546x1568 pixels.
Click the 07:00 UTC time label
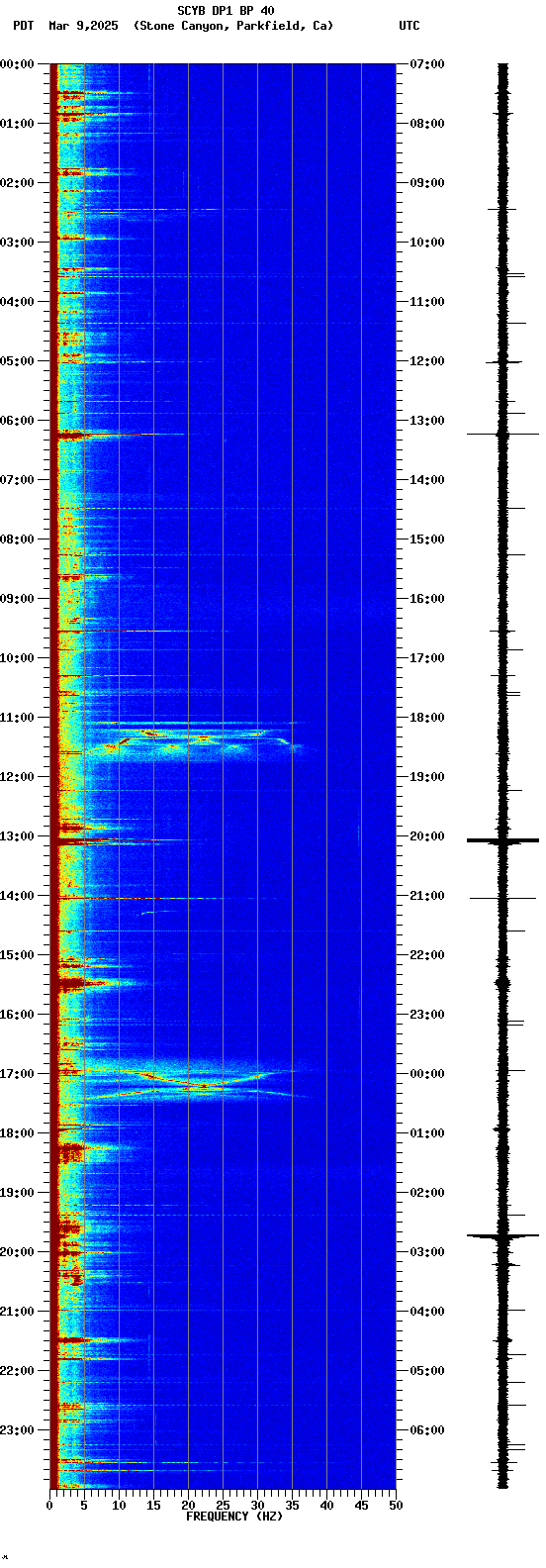click(427, 64)
